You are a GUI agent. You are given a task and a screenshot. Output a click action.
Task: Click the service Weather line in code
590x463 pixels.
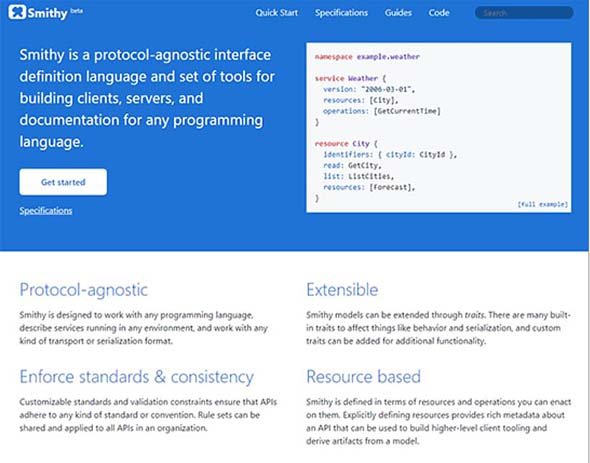[x=350, y=79]
